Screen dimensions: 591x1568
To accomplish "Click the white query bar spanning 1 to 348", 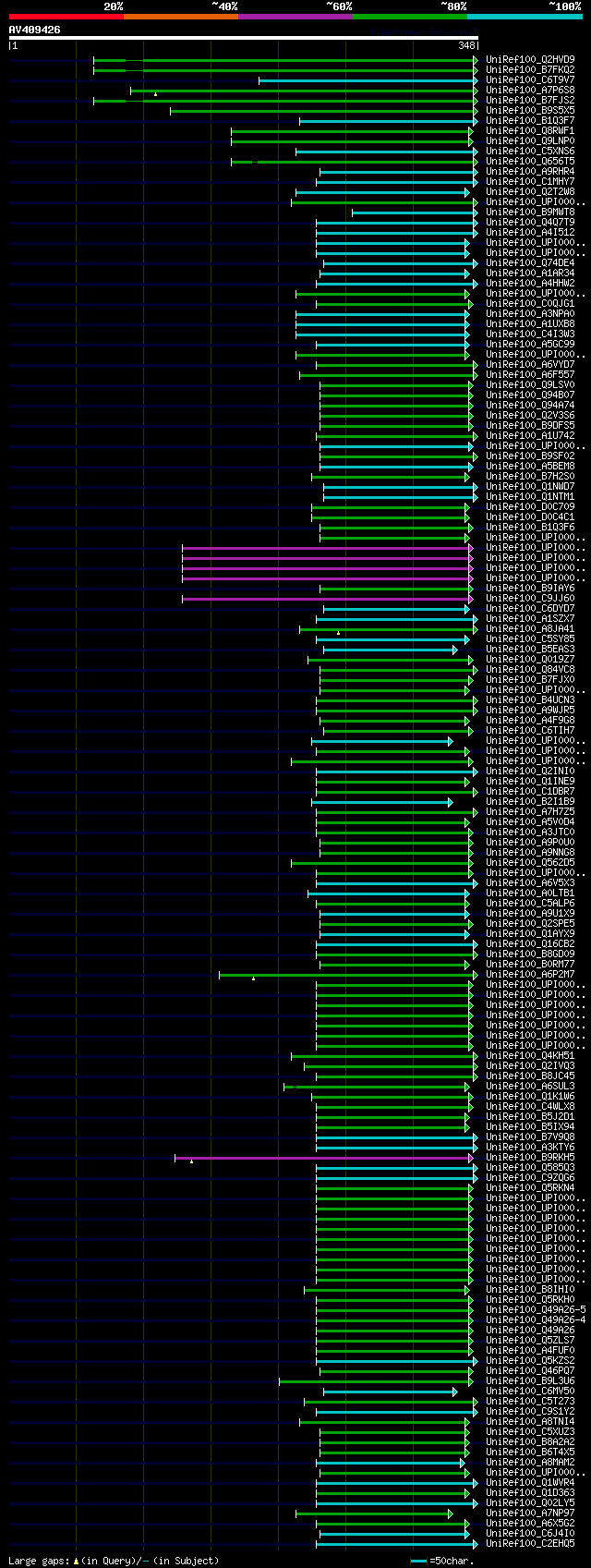I will 243,38.
